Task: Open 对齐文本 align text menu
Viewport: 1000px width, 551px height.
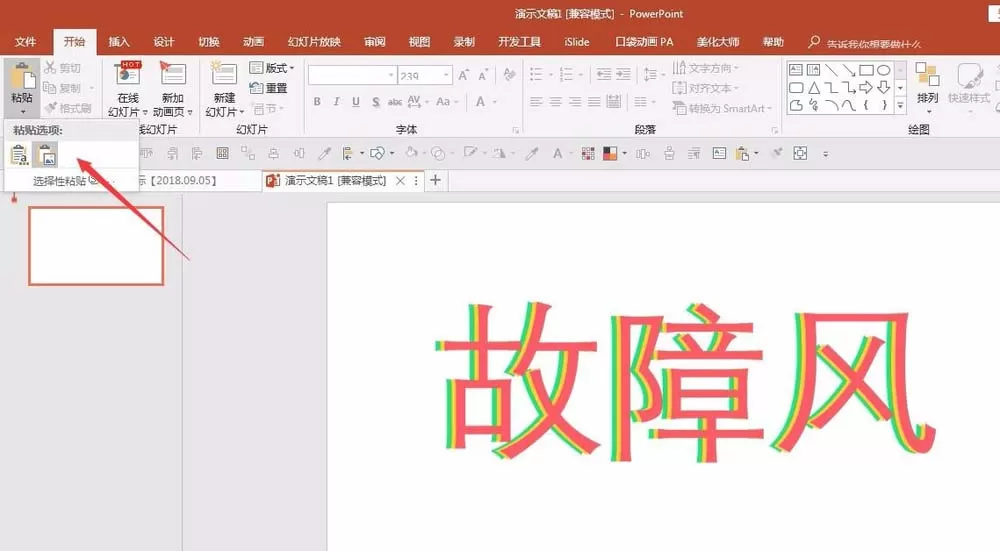Action: pos(705,88)
